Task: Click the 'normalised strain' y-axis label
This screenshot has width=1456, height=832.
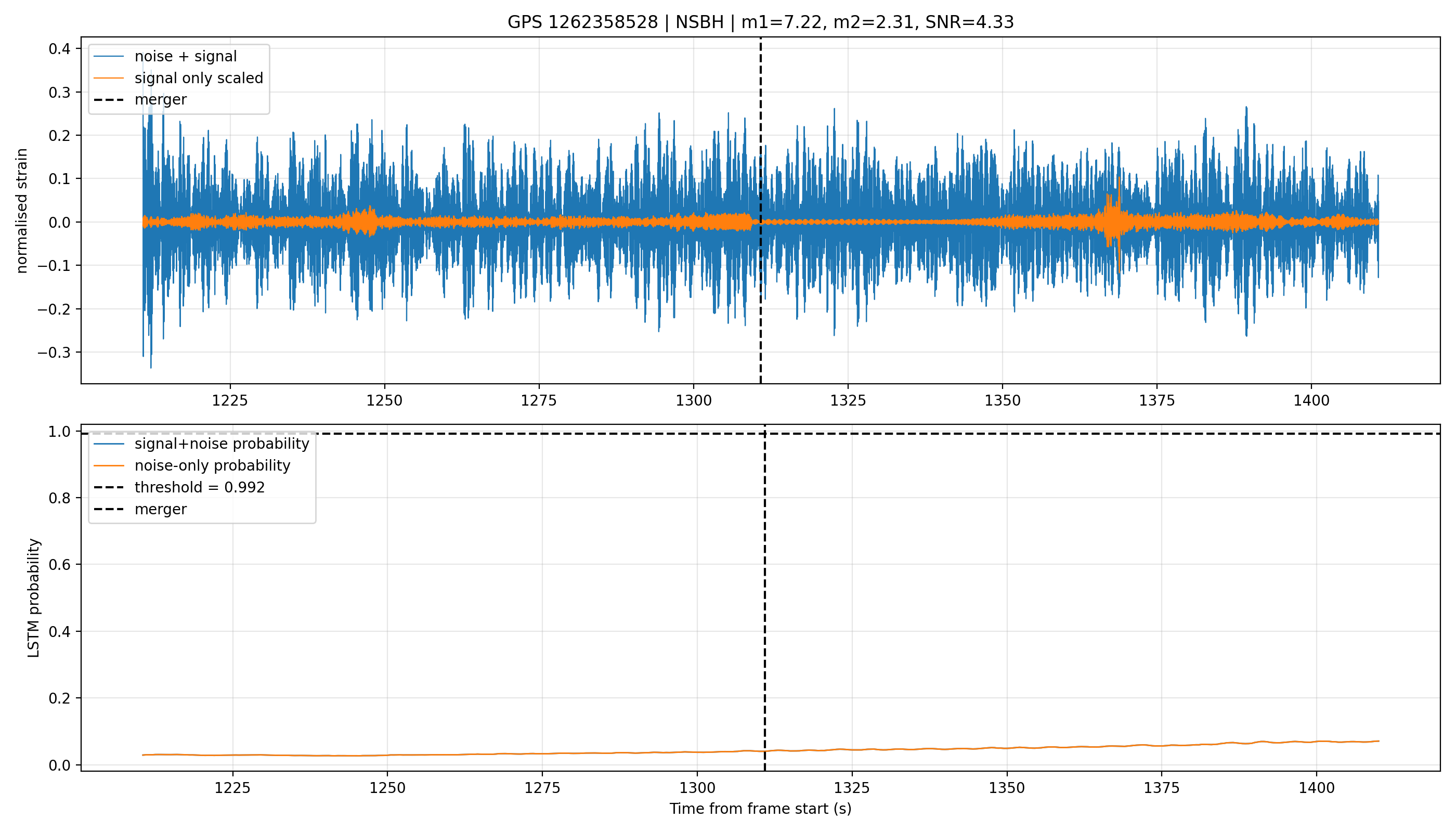Action: [22, 211]
